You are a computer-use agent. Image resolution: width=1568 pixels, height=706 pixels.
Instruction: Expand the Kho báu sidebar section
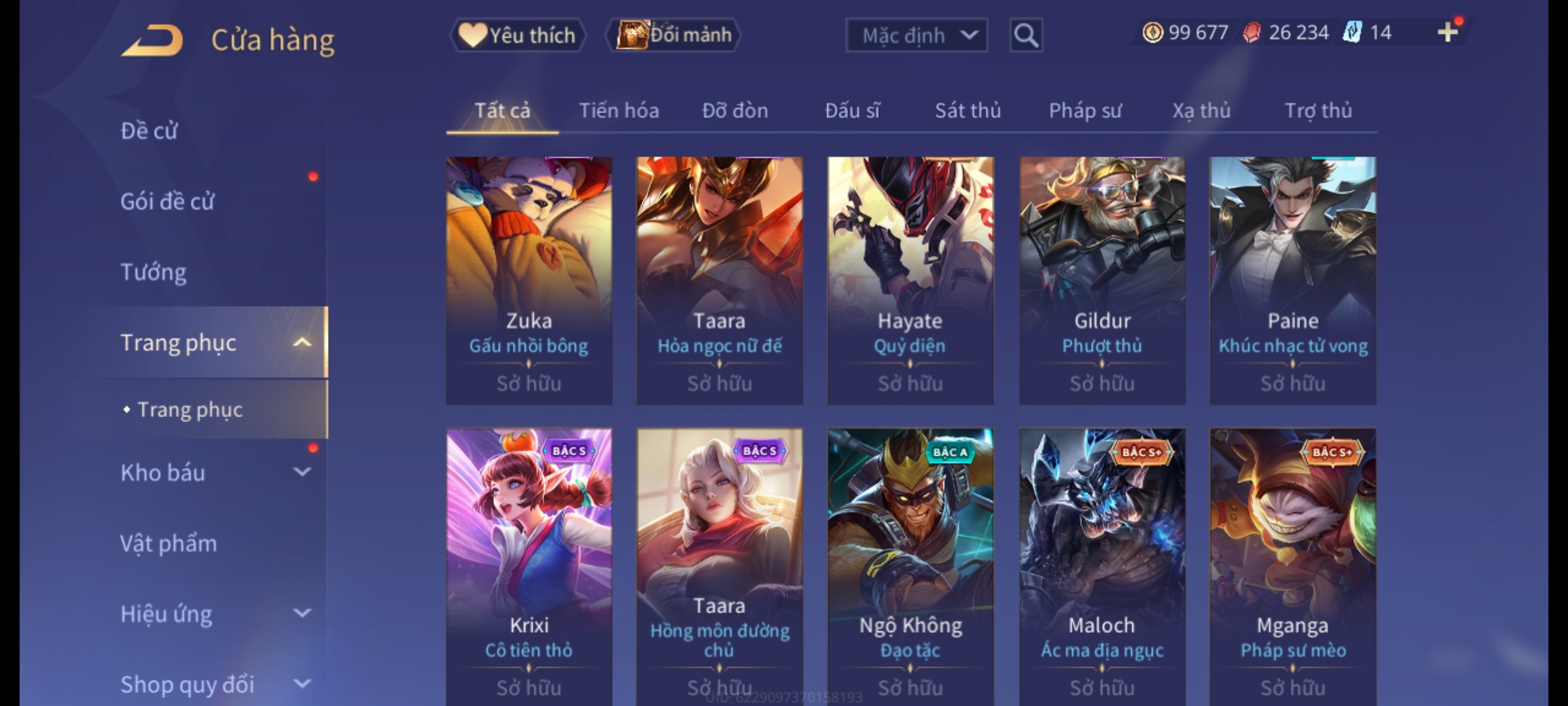click(x=302, y=472)
